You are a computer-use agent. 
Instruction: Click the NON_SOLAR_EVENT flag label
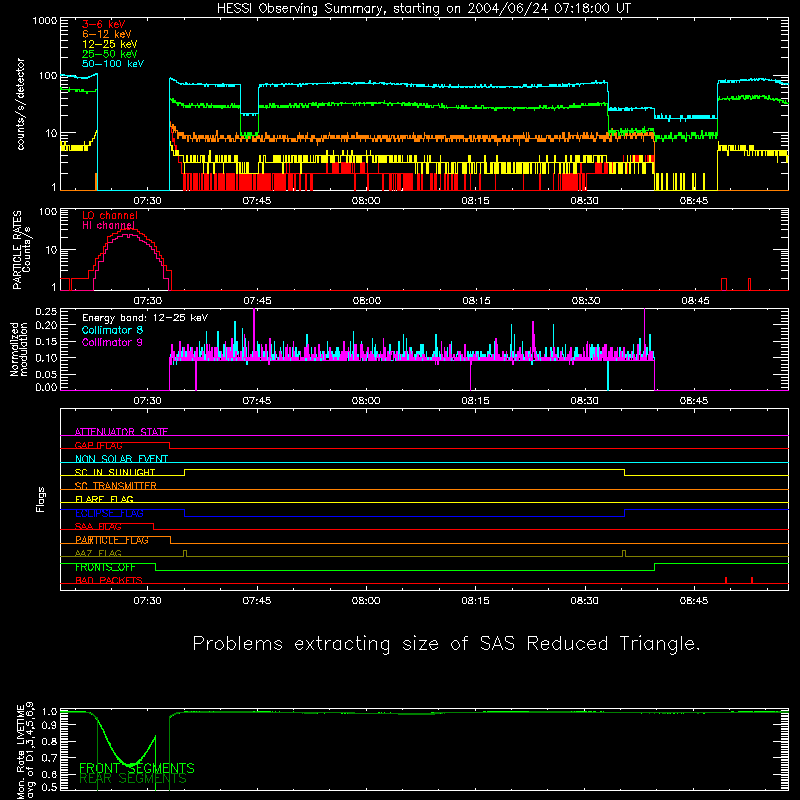tap(121, 459)
